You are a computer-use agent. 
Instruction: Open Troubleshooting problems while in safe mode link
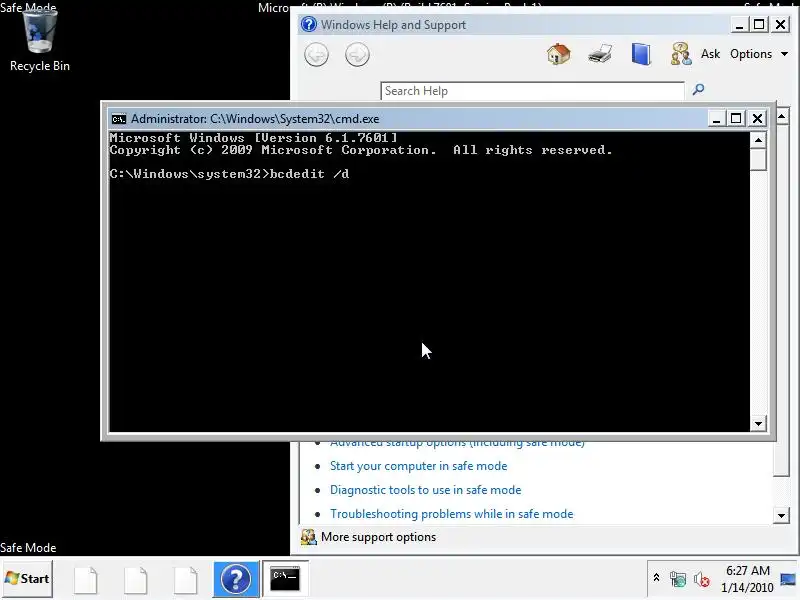click(x=452, y=514)
